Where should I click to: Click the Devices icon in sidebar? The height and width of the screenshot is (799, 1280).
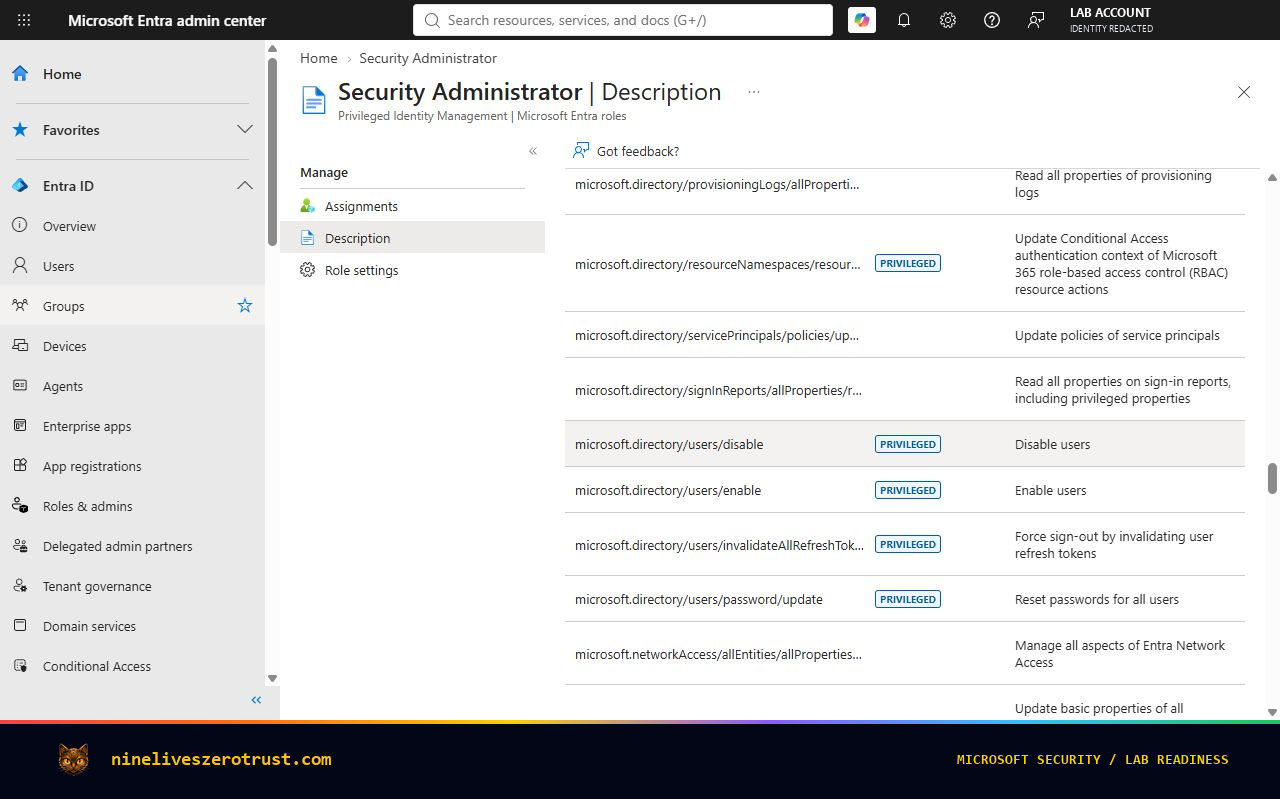20,346
